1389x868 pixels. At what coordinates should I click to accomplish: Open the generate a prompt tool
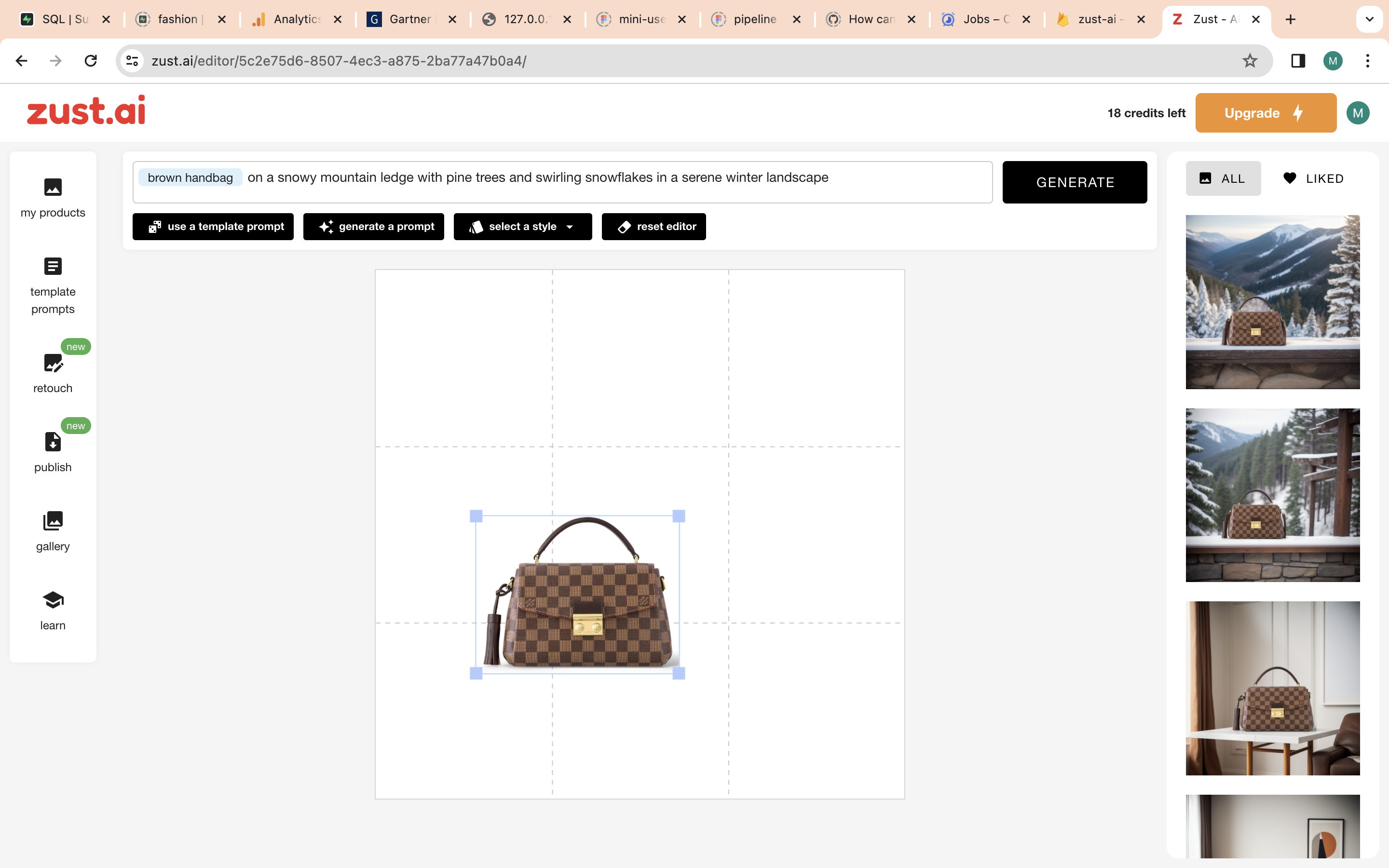coord(374,226)
